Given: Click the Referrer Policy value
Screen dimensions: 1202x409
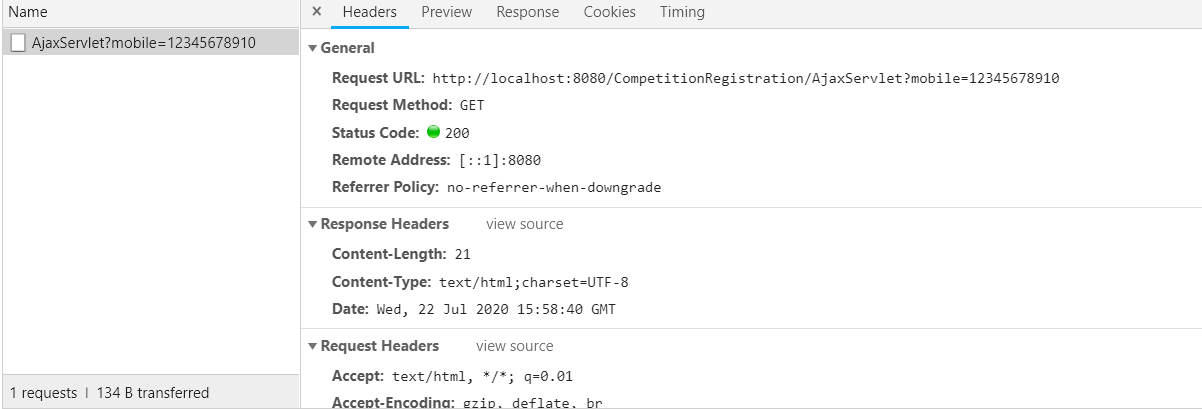Looking at the screenshot, I should pyautogui.click(x=553, y=187).
